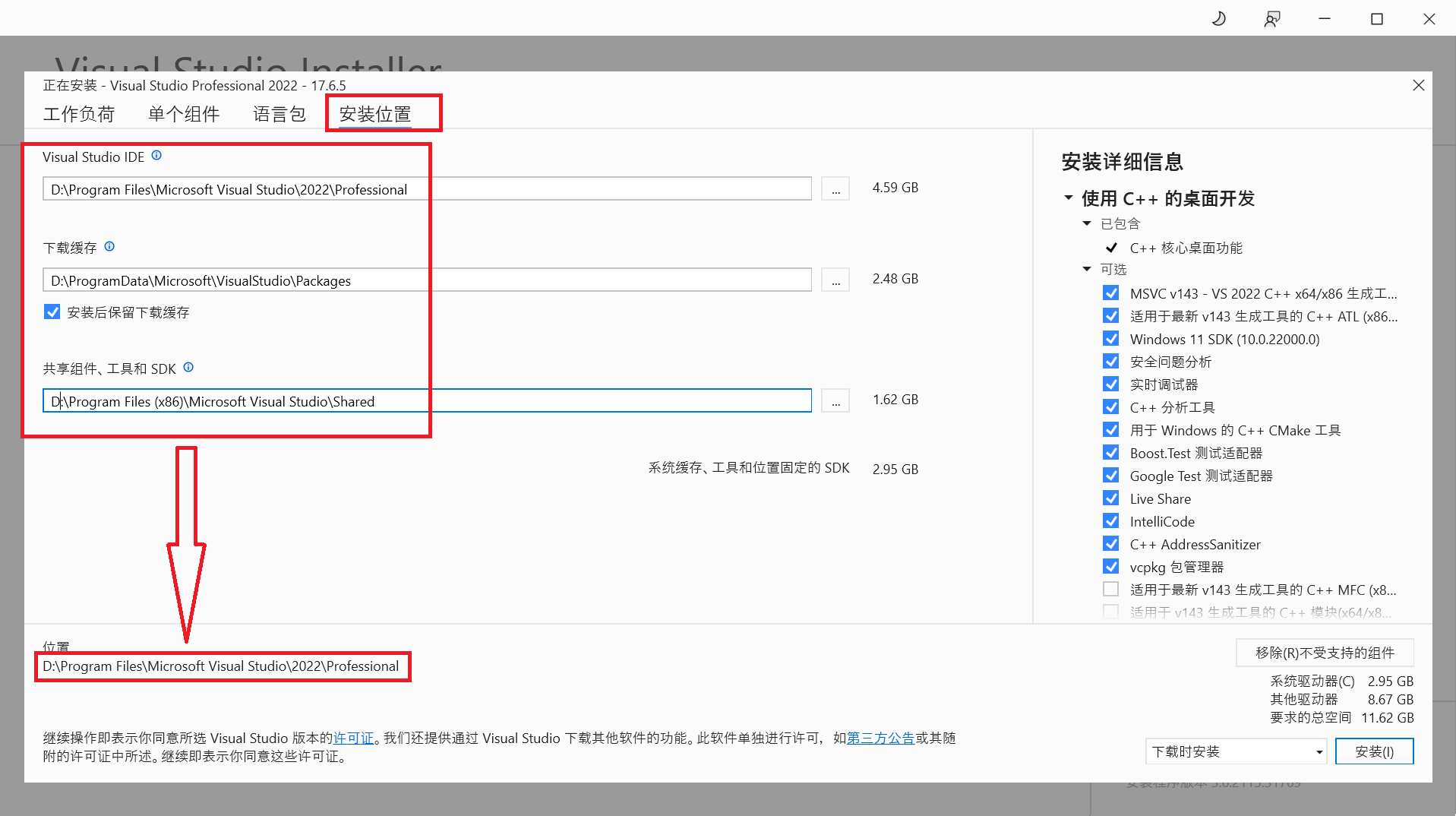1456x816 pixels.
Task: Uncheck 安全问题分析 checkbox
Action: [1110, 362]
